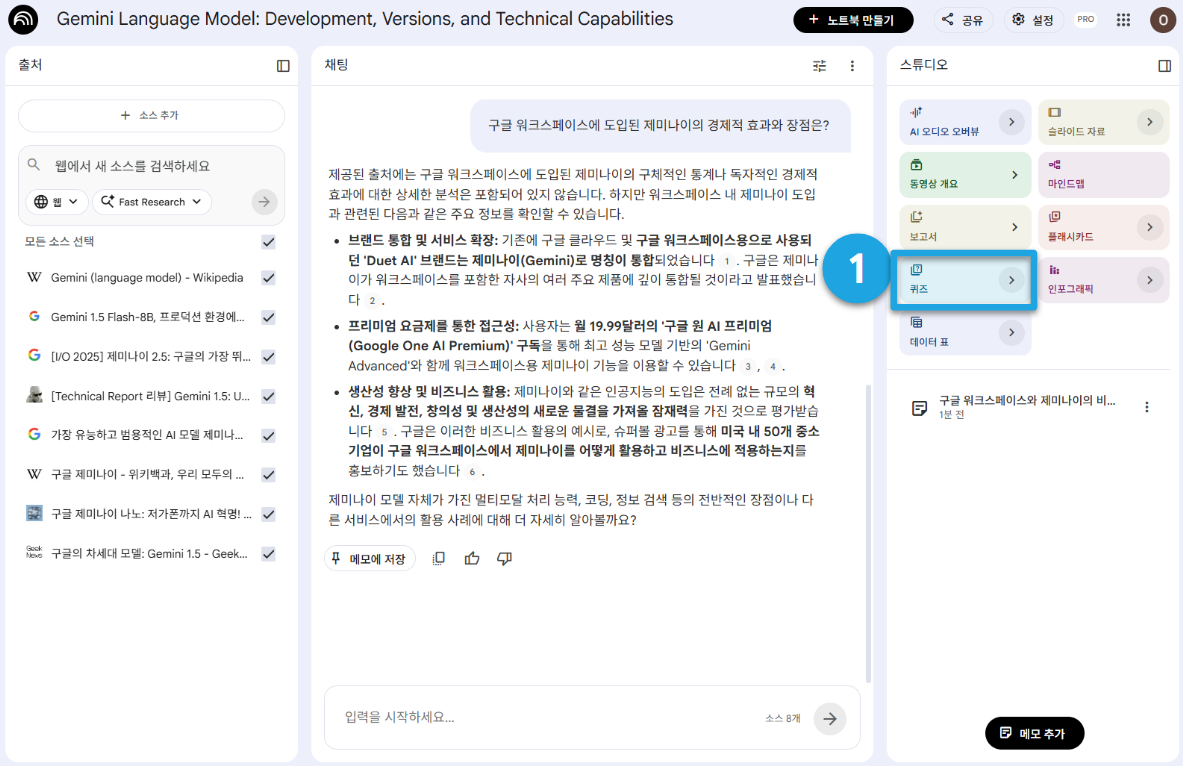This screenshot has height=766, width=1183.
Task: Open citation number 3 chip
Action: [748, 367]
